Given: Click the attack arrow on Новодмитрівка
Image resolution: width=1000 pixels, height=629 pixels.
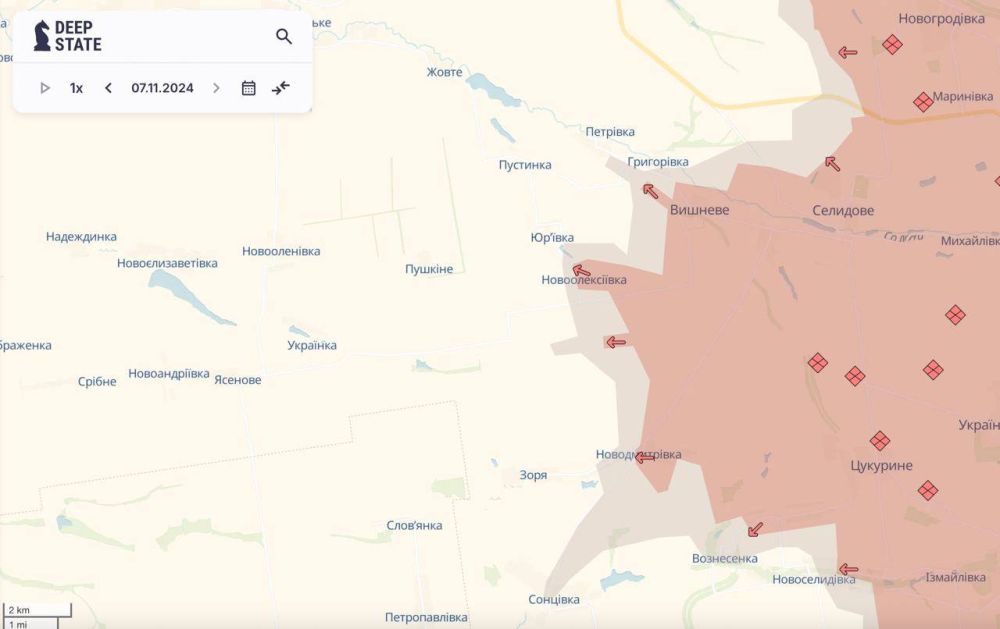Looking at the screenshot, I should pos(645,457).
